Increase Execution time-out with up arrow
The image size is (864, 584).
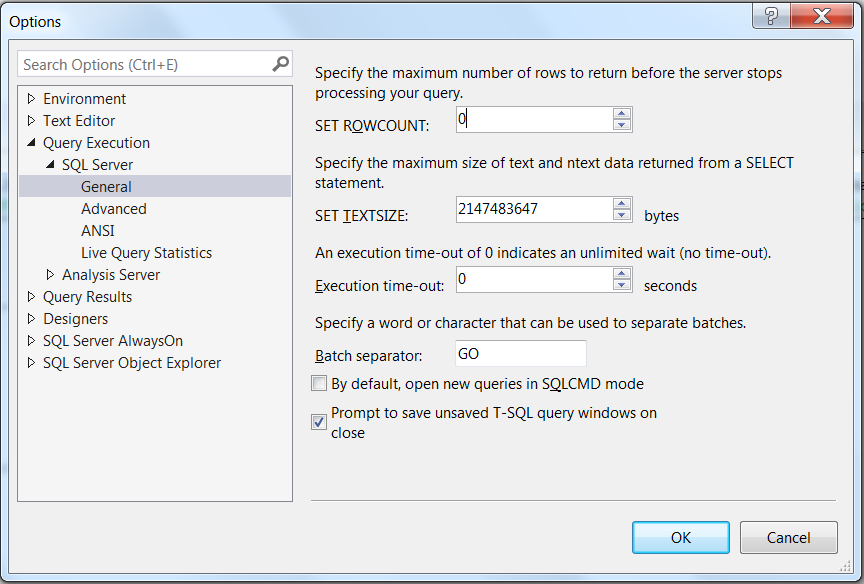(x=622, y=274)
